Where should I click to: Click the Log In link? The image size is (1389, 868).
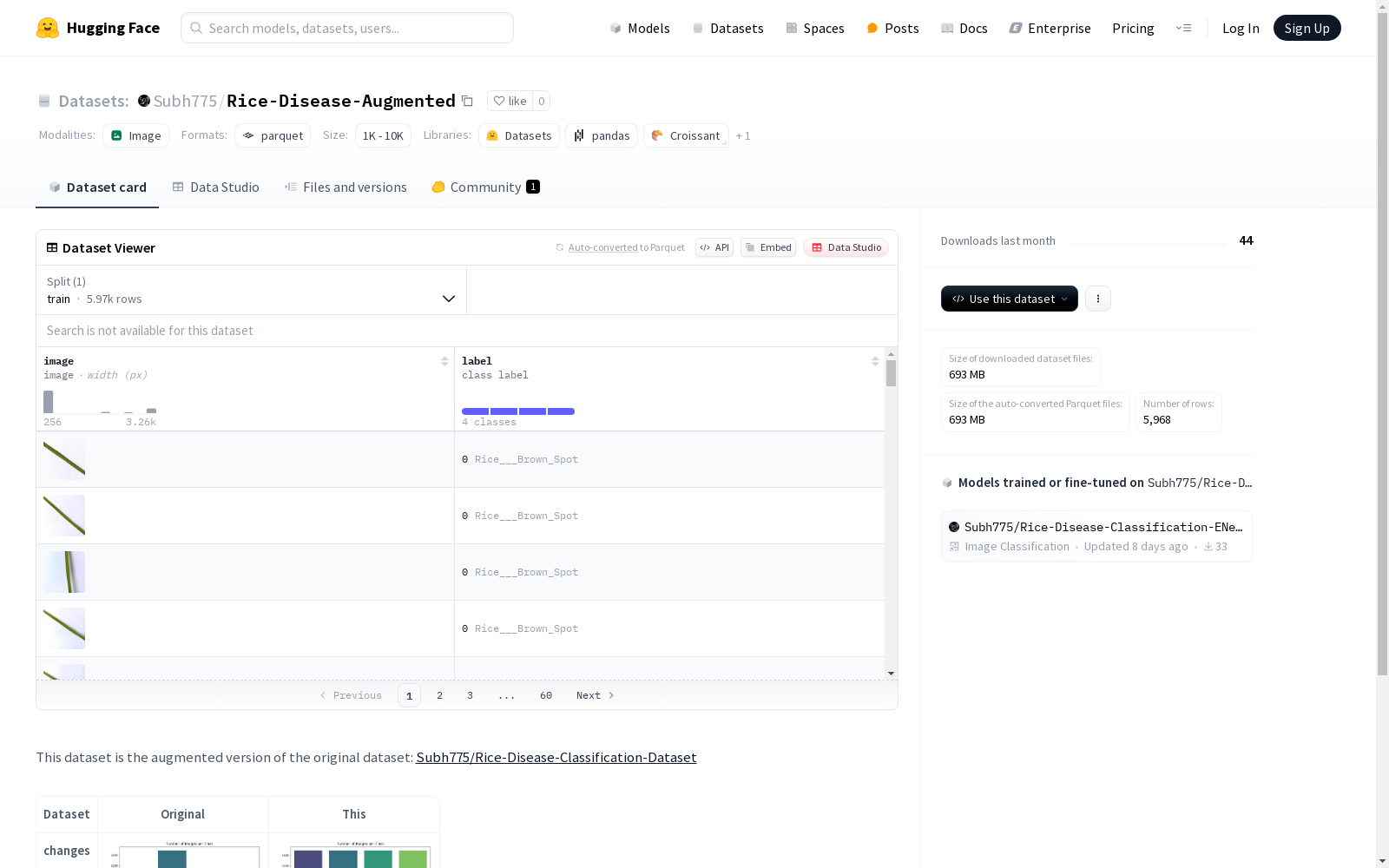click(x=1241, y=28)
